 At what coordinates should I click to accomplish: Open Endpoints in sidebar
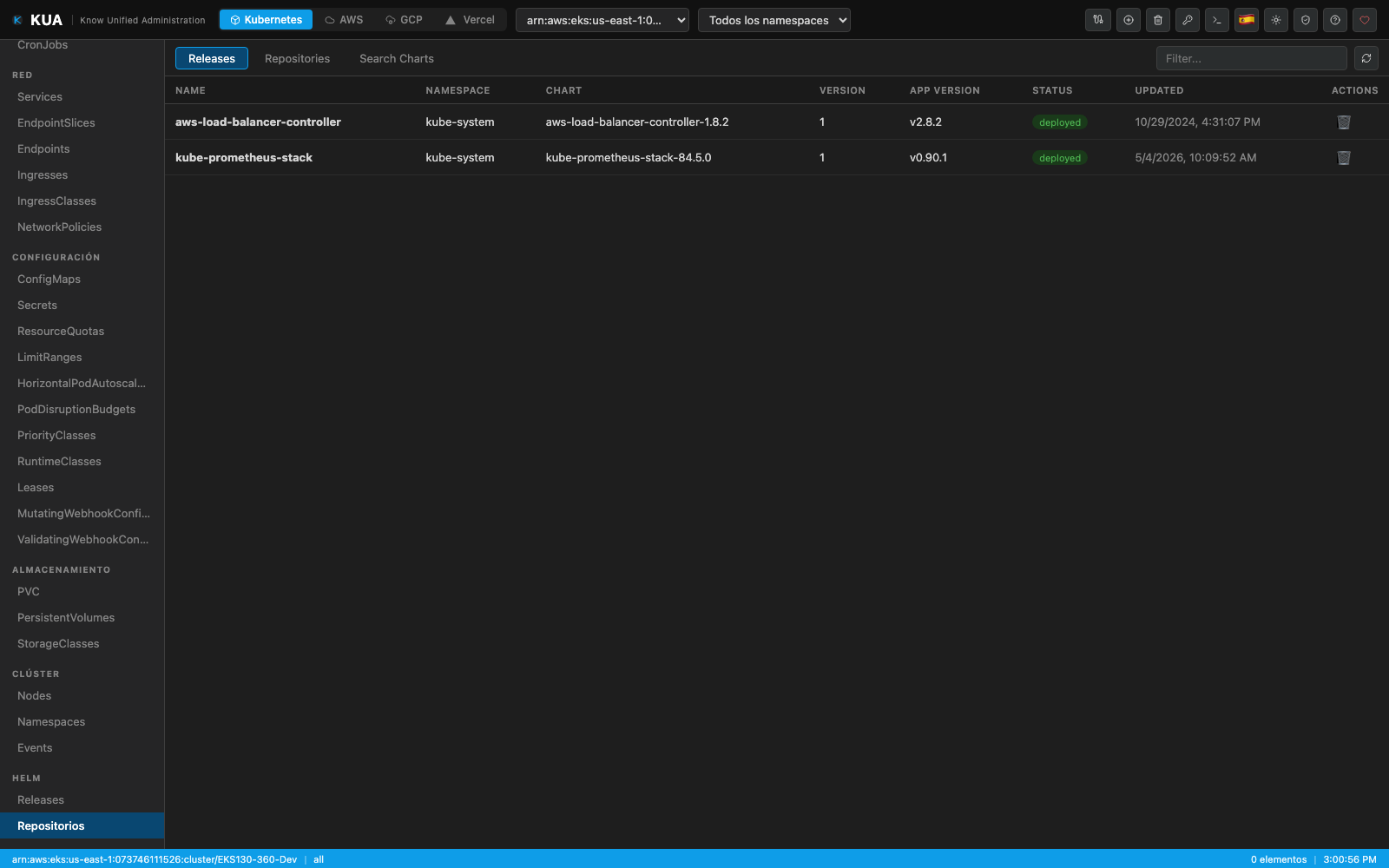(82, 149)
